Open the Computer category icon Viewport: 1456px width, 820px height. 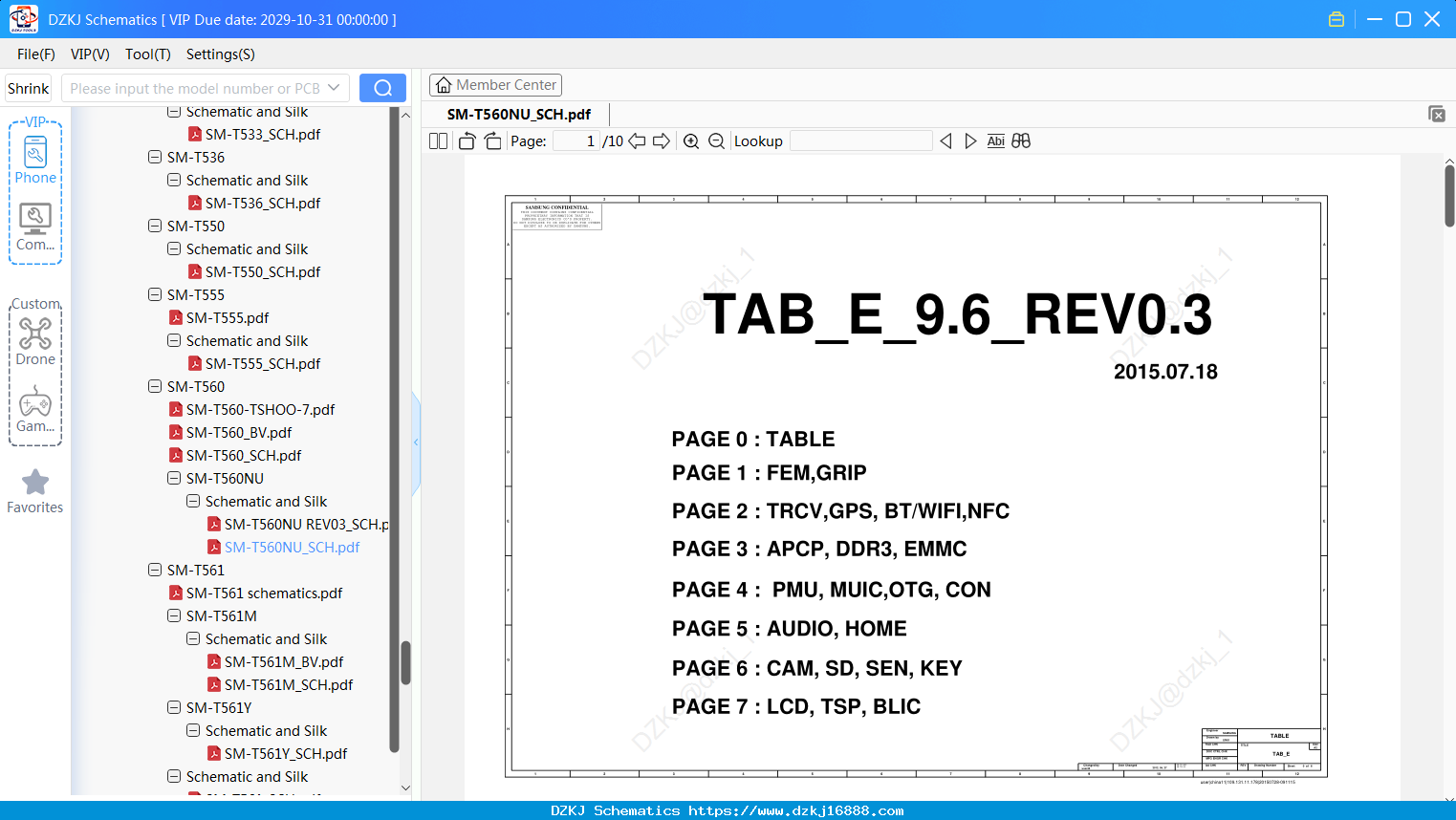[x=35, y=227]
